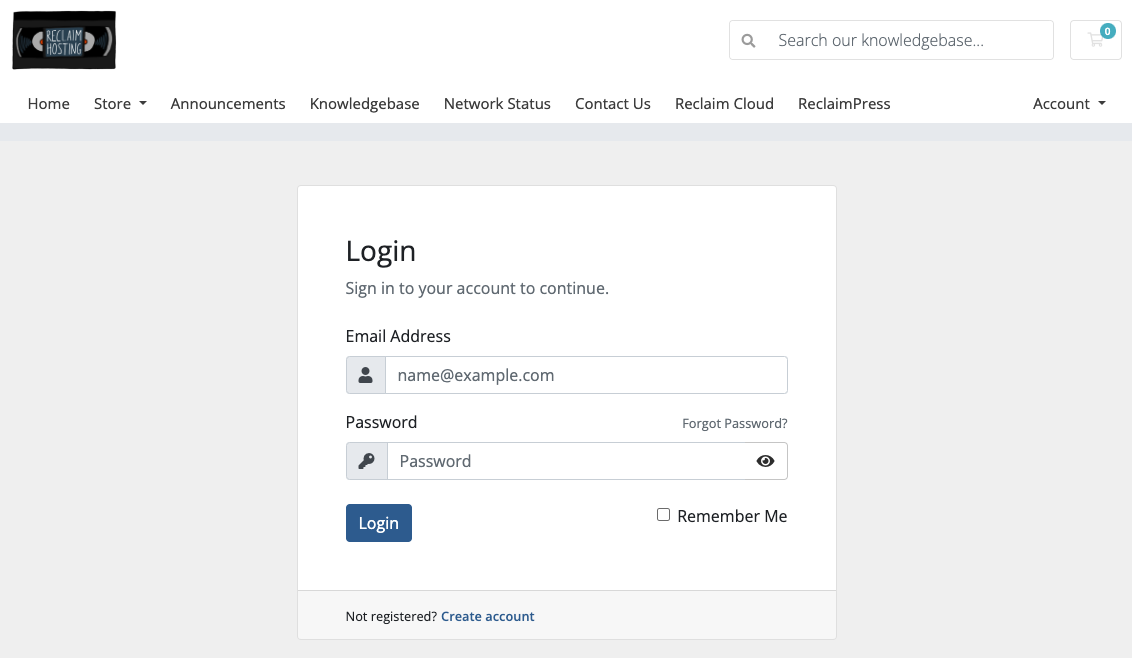Click the cart item count badge
Screen dimensions: 1132x658
[x=1107, y=31]
